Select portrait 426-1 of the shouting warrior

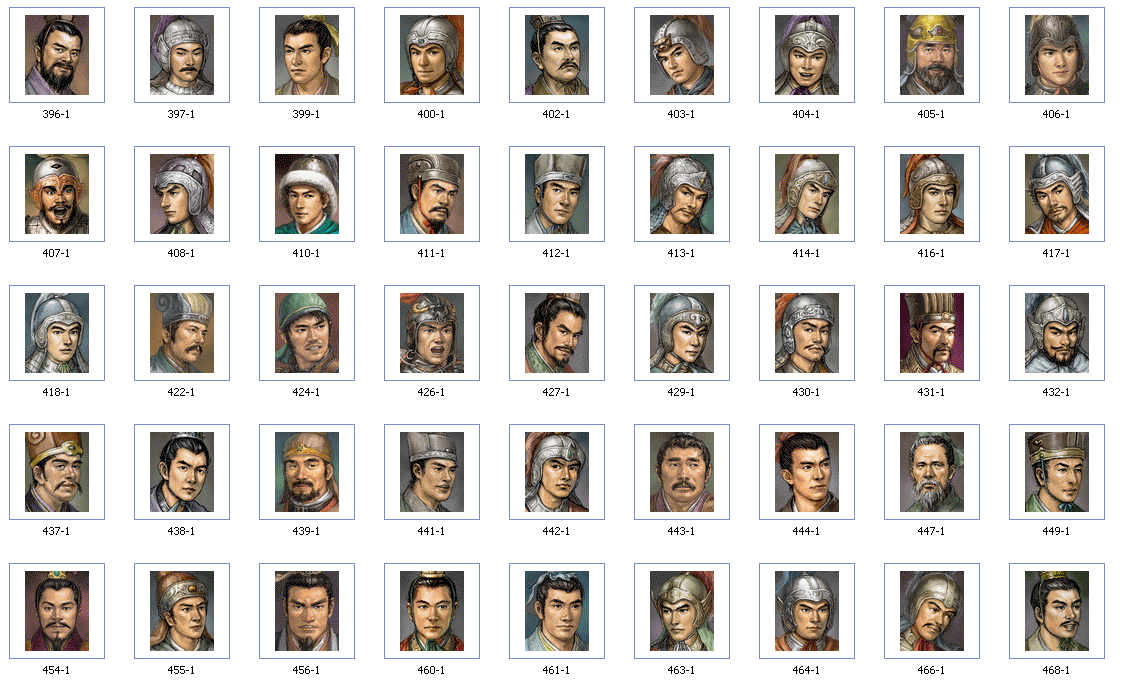[432, 333]
